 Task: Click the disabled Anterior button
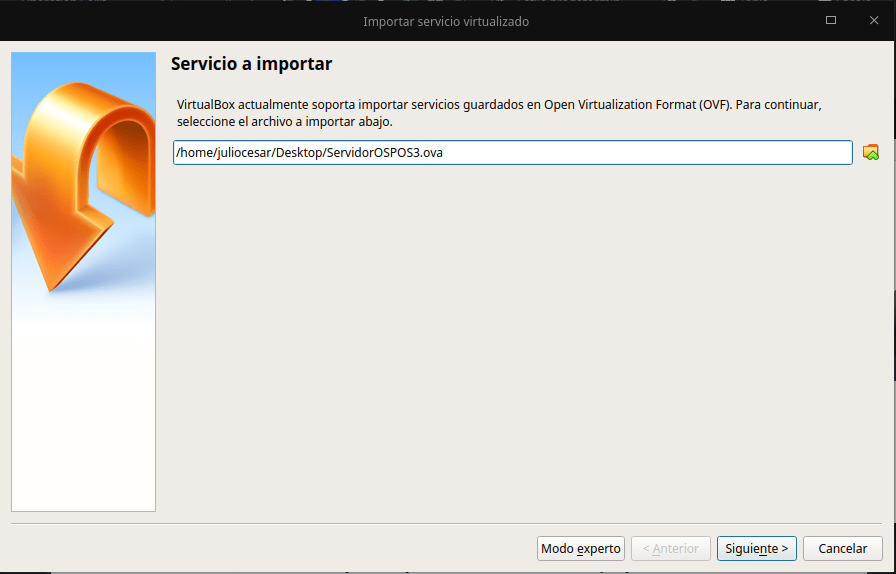[x=670, y=548]
